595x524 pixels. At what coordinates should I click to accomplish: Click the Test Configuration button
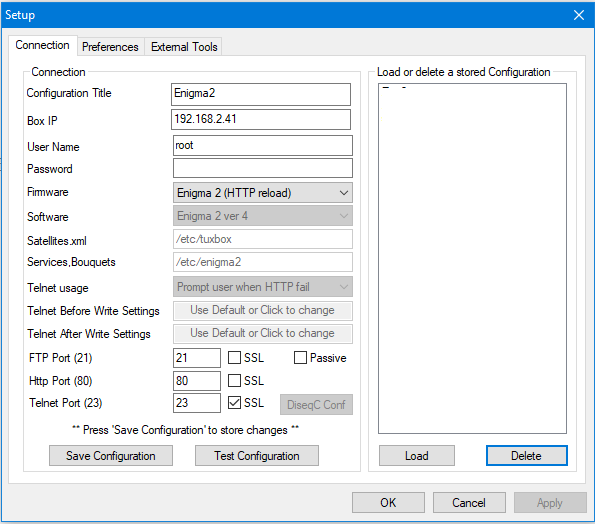click(x=257, y=456)
